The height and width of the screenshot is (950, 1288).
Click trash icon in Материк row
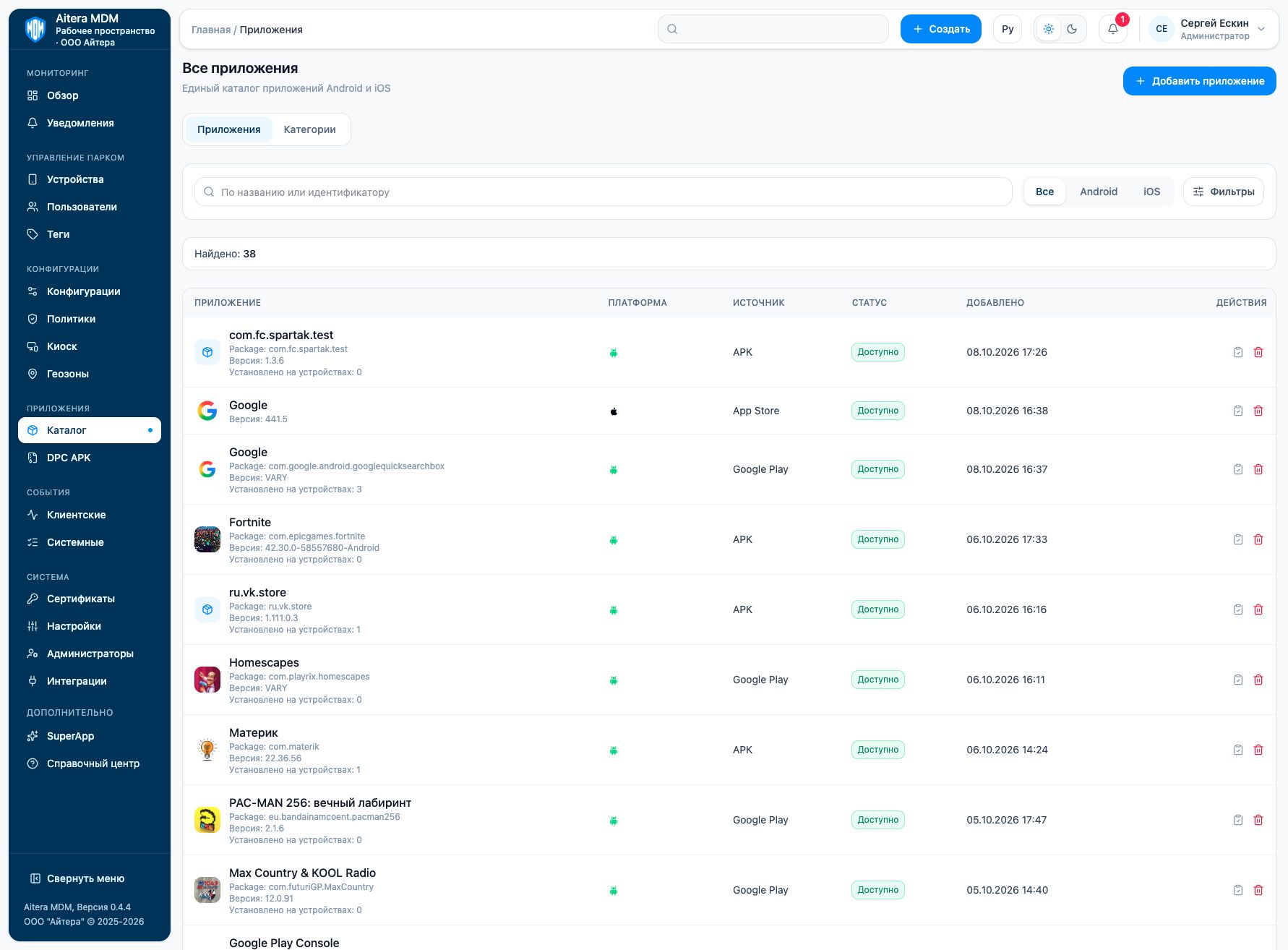pos(1258,750)
